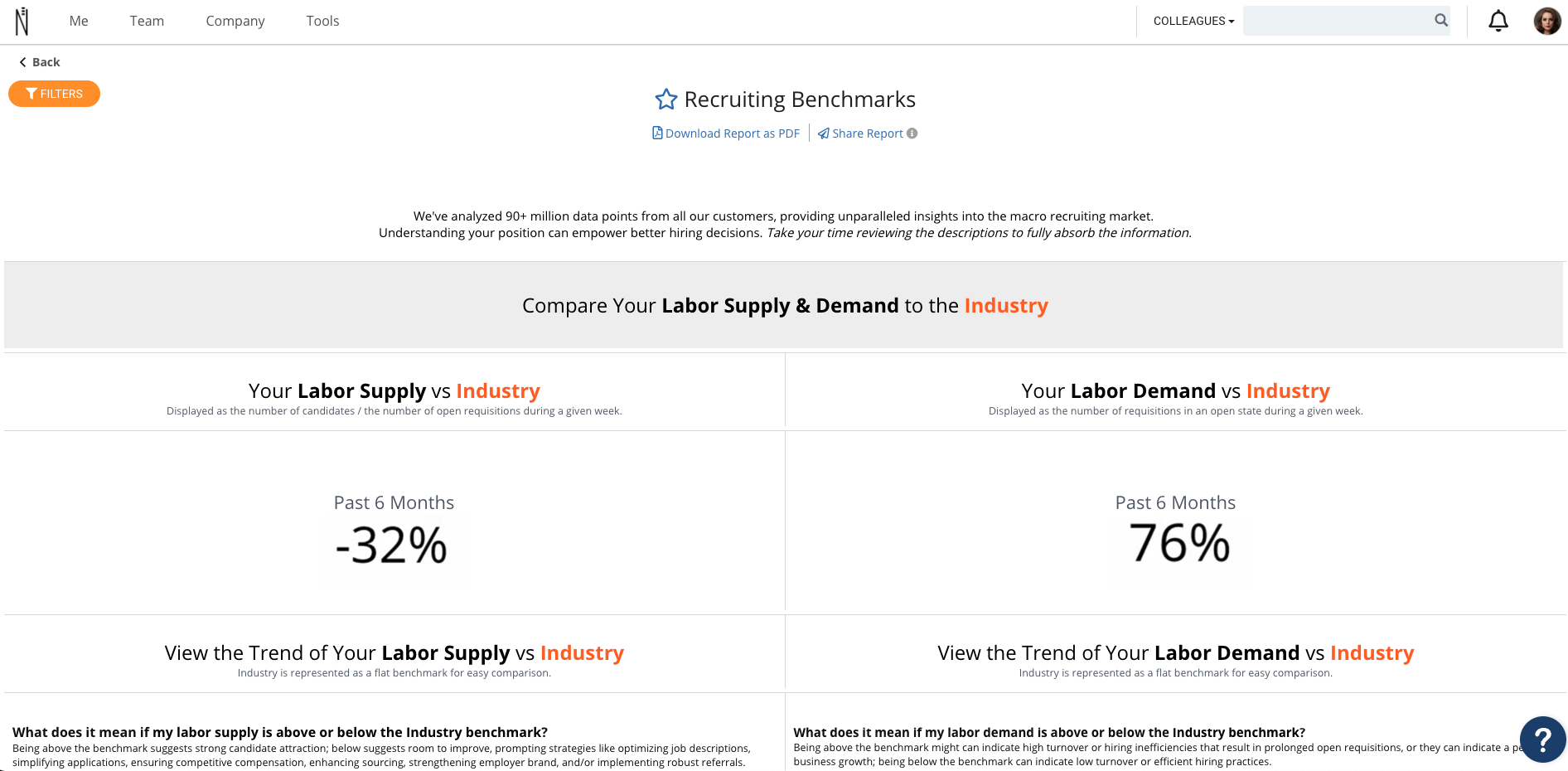
Task: Click the PDF document icon
Action: 657,133
